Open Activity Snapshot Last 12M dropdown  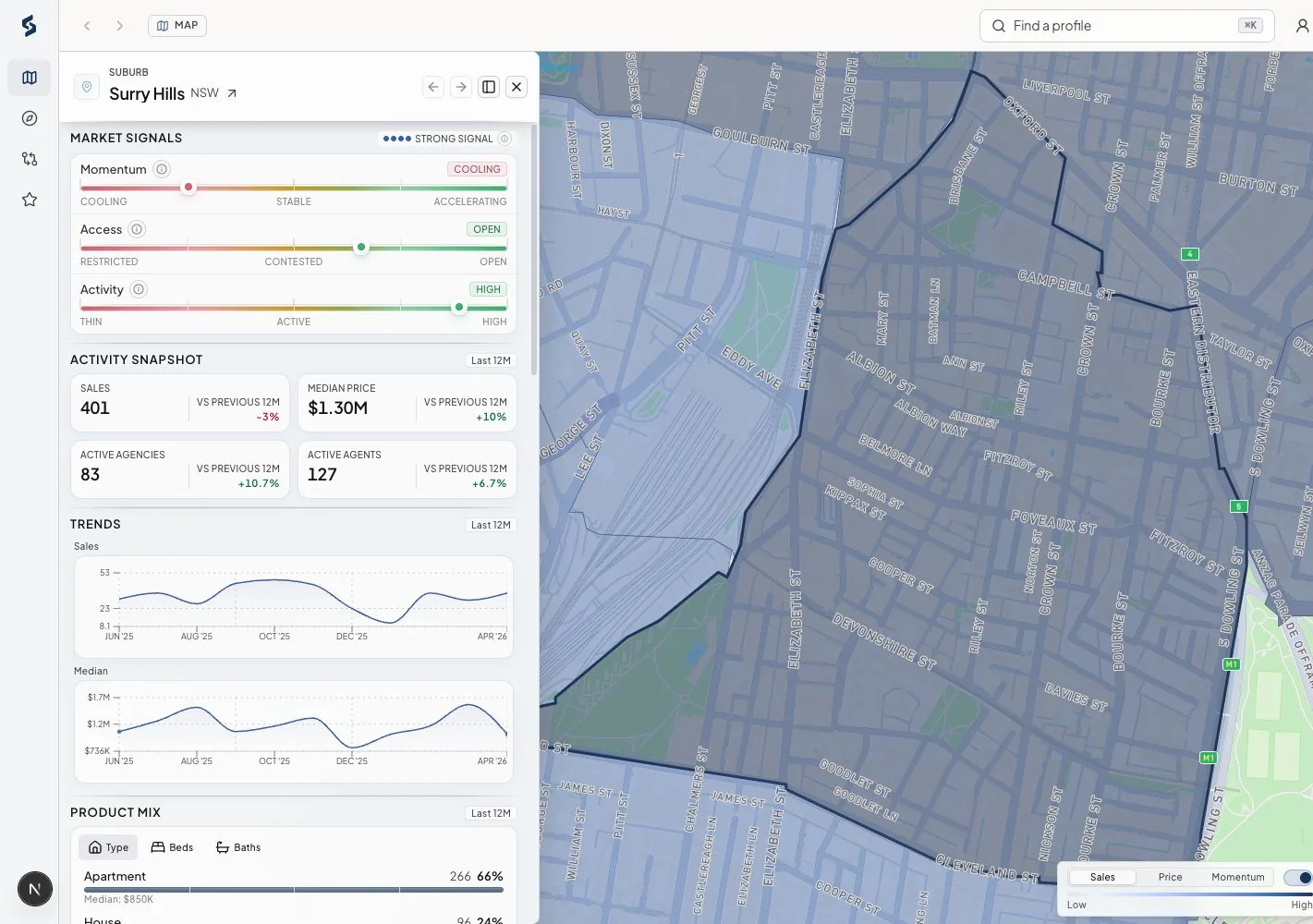(491, 360)
